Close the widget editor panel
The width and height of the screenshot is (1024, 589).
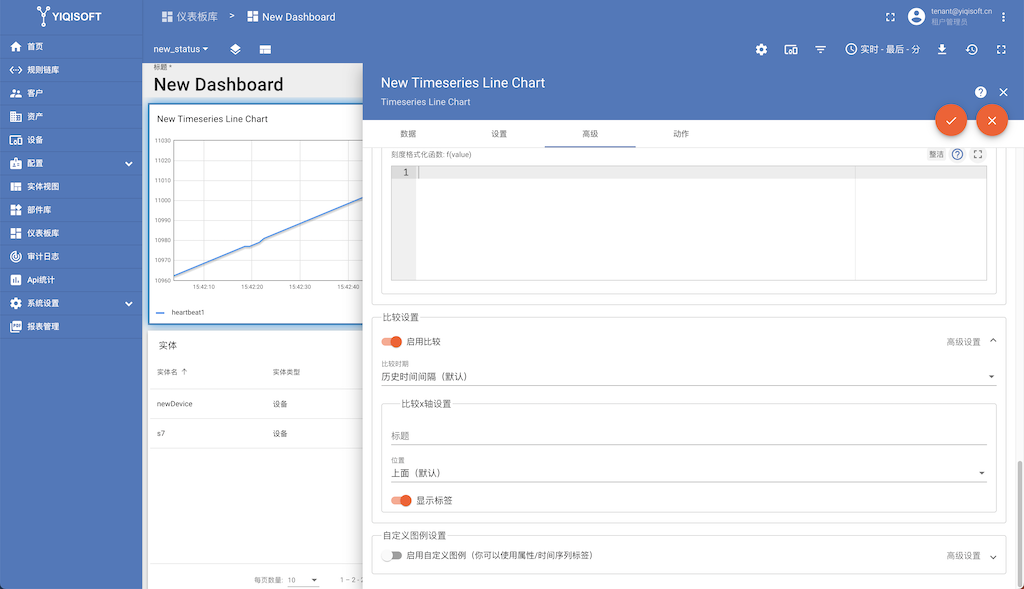point(1004,92)
